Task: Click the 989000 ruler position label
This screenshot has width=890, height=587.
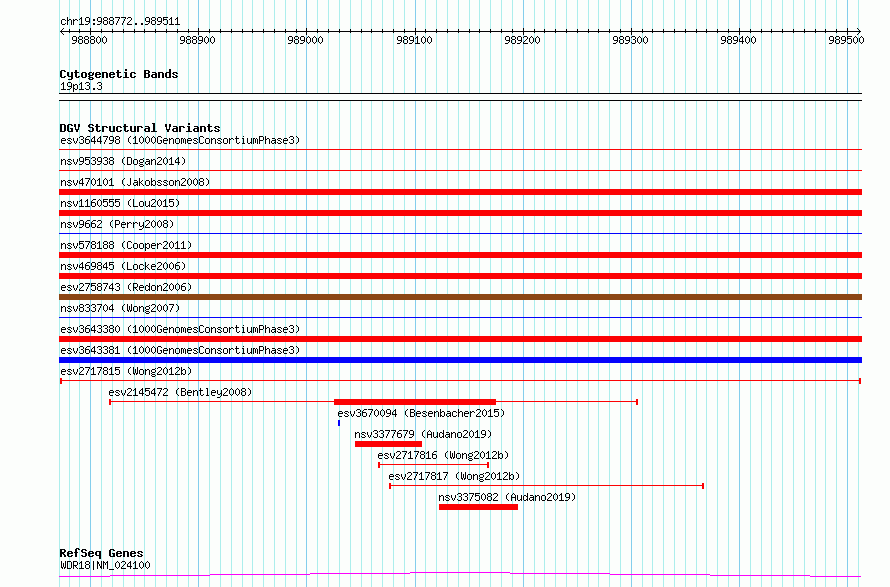Action: point(305,40)
